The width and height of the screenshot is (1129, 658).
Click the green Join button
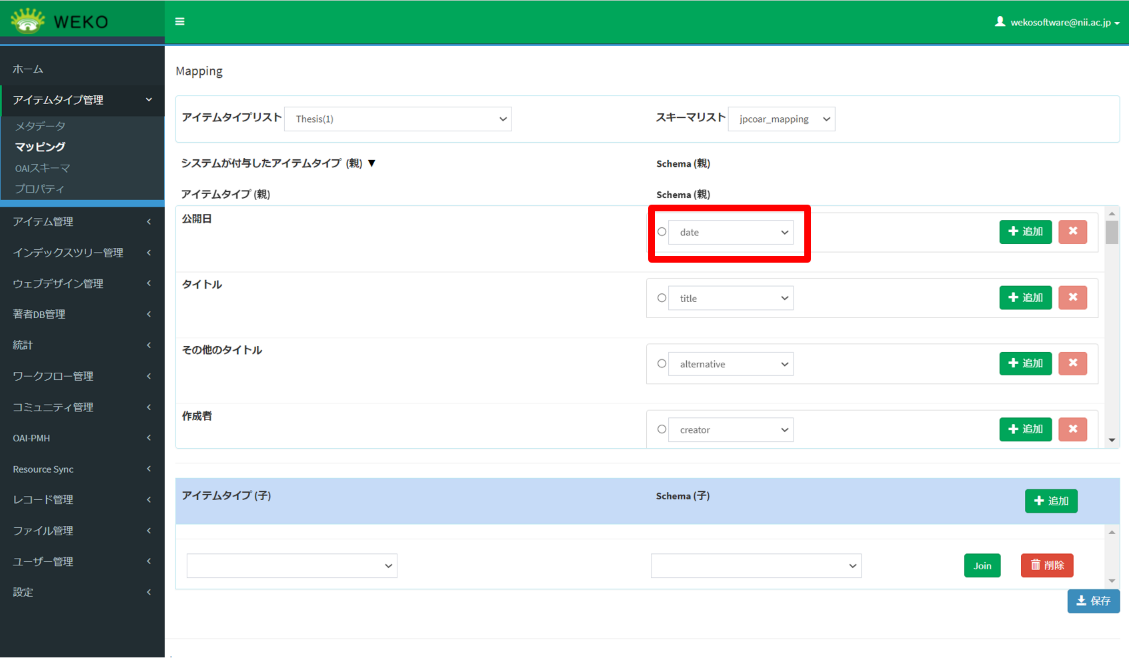click(x=982, y=566)
